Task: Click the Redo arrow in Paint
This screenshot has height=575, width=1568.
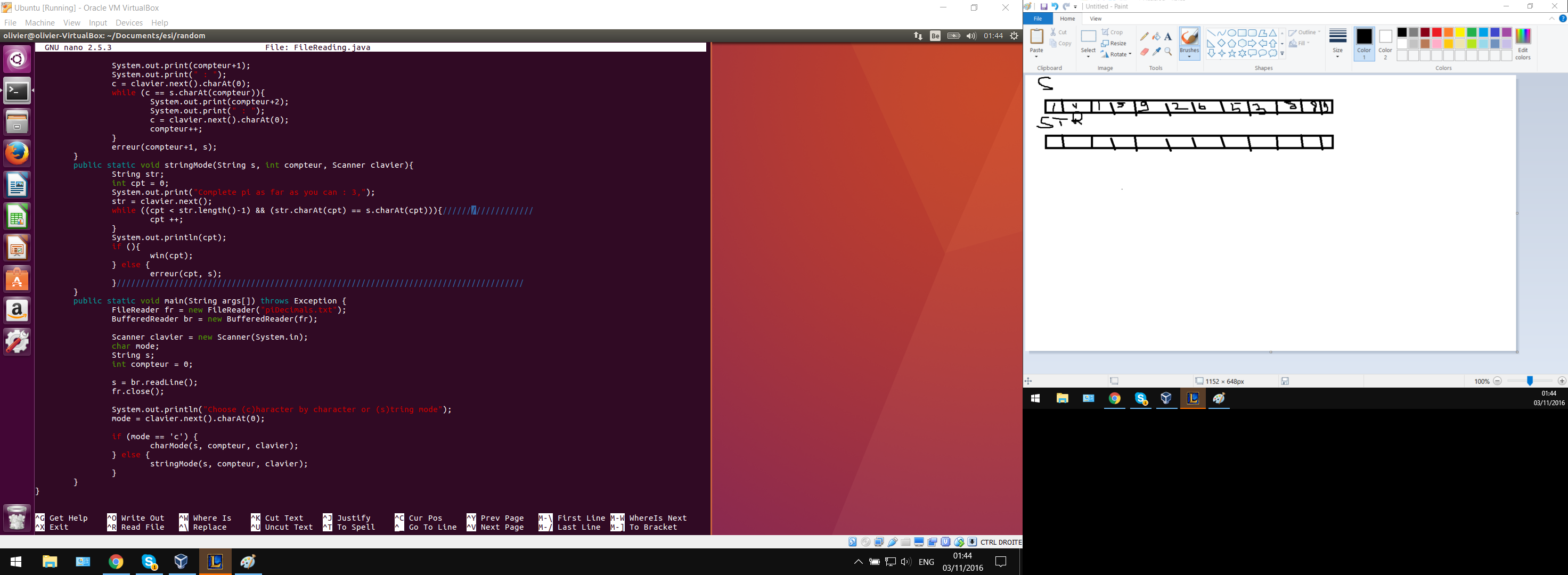Action: pyautogui.click(x=1066, y=7)
